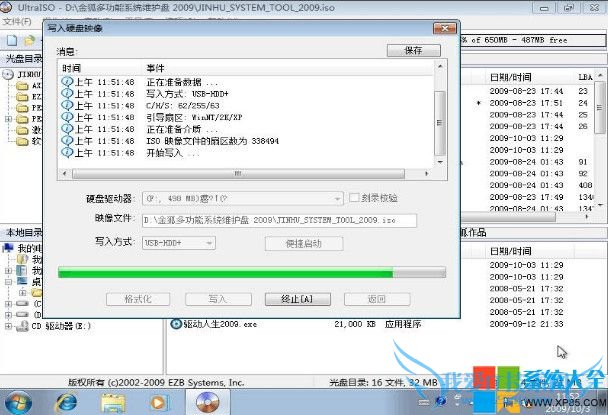The height and width of the screenshot is (415, 609).
Task: Select the AX folder in disc tree
Action: click(x=22, y=85)
